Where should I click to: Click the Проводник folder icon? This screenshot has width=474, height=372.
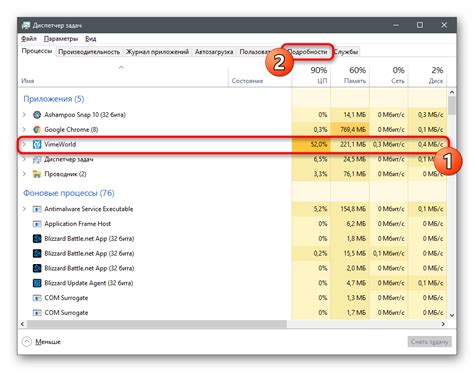[37, 174]
